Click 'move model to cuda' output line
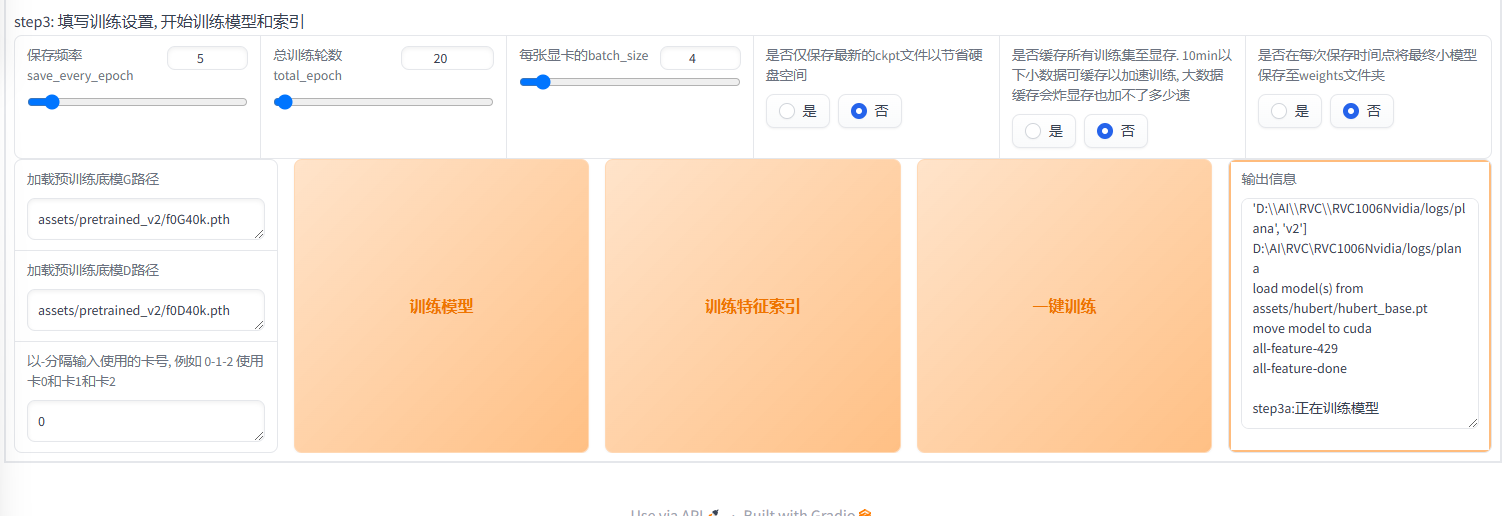The height and width of the screenshot is (516, 1506). (1312, 328)
